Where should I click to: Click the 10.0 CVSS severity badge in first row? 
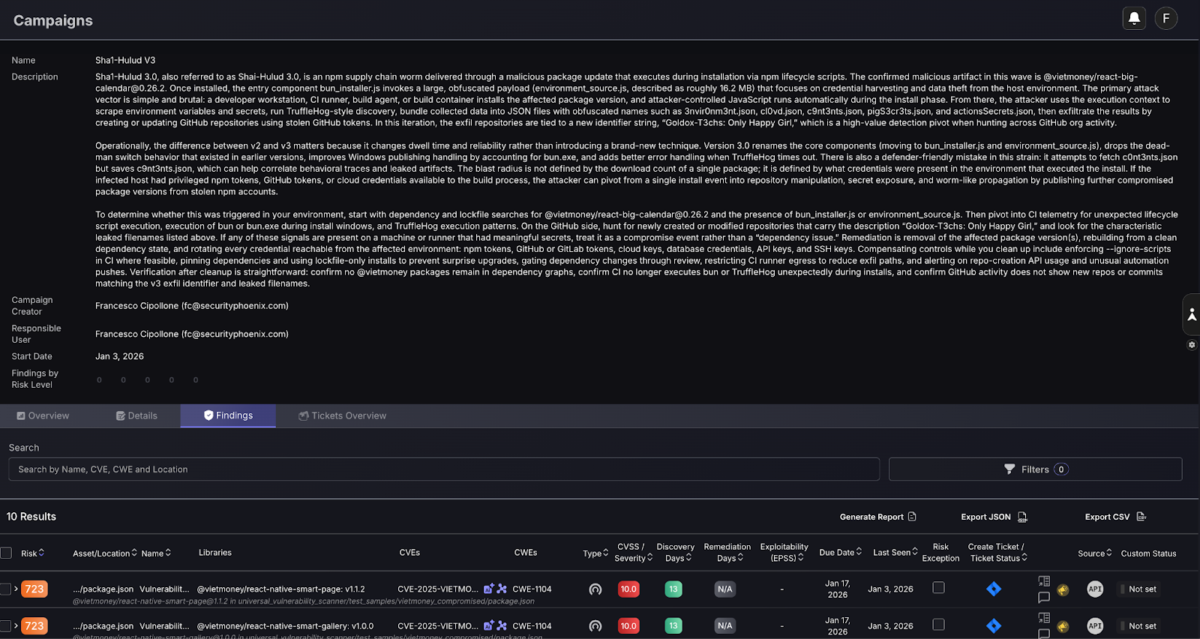[x=629, y=589]
